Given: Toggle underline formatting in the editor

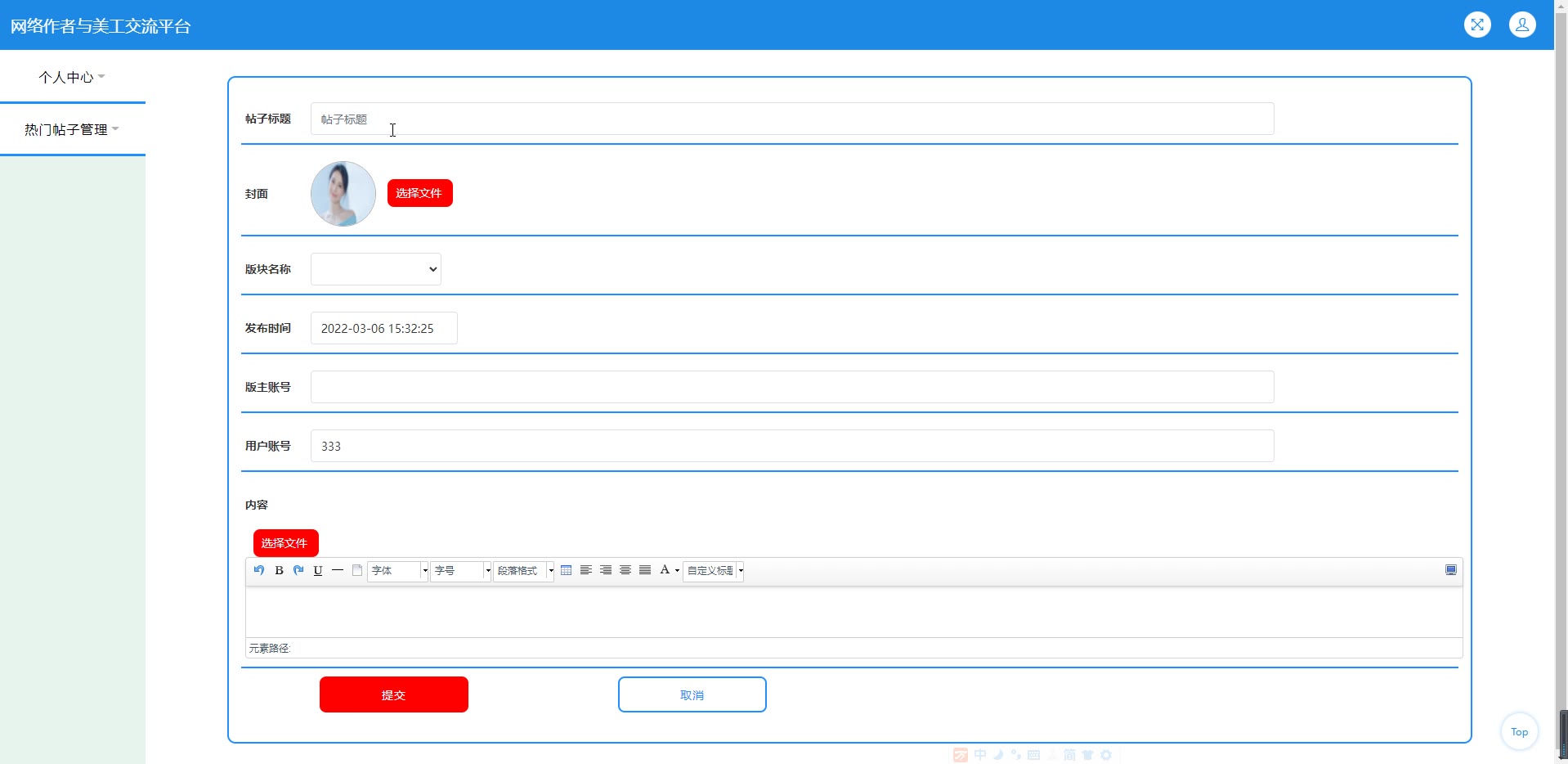Looking at the screenshot, I should point(318,570).
